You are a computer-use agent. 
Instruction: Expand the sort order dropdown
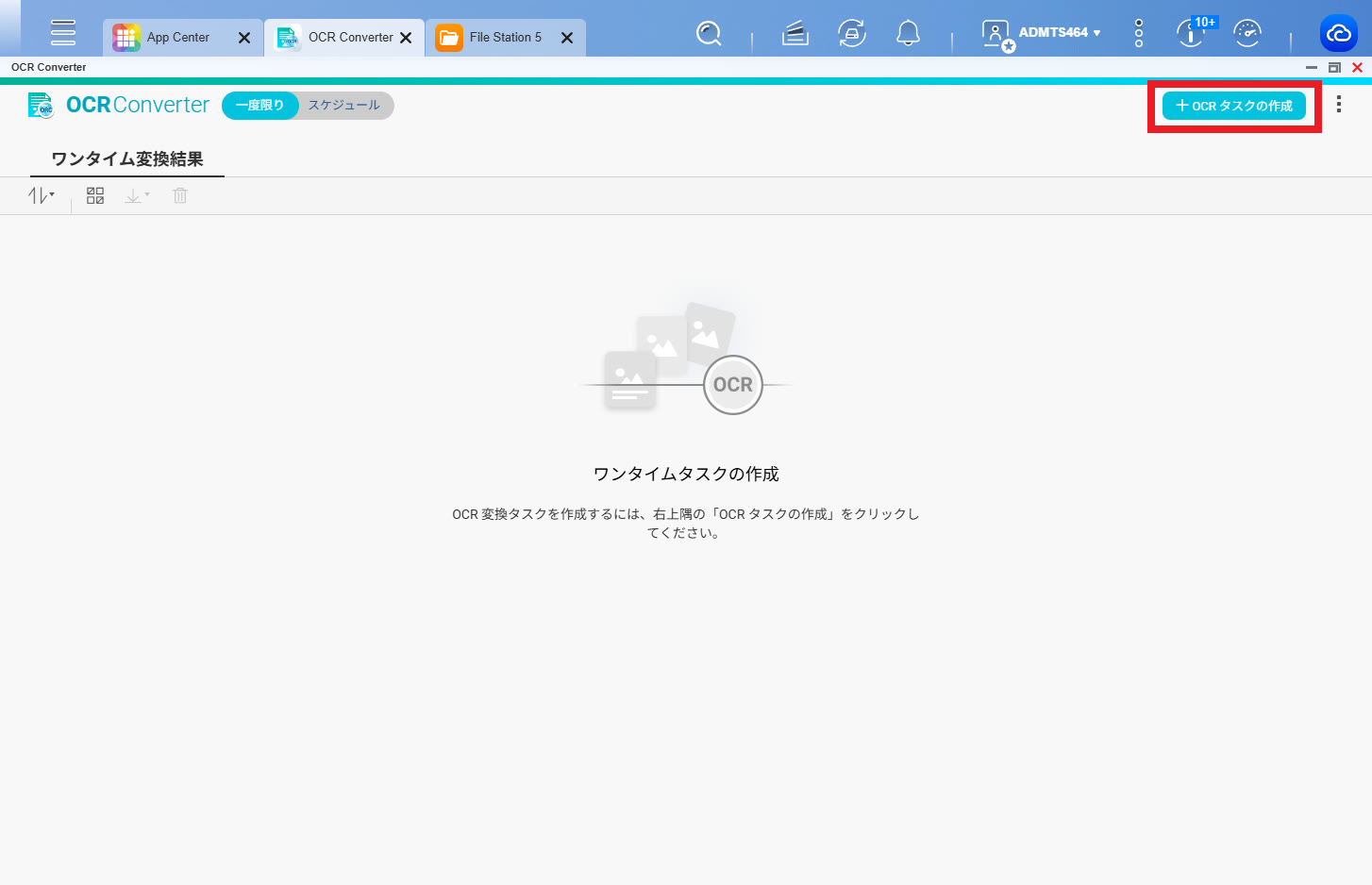click(42, 195)
